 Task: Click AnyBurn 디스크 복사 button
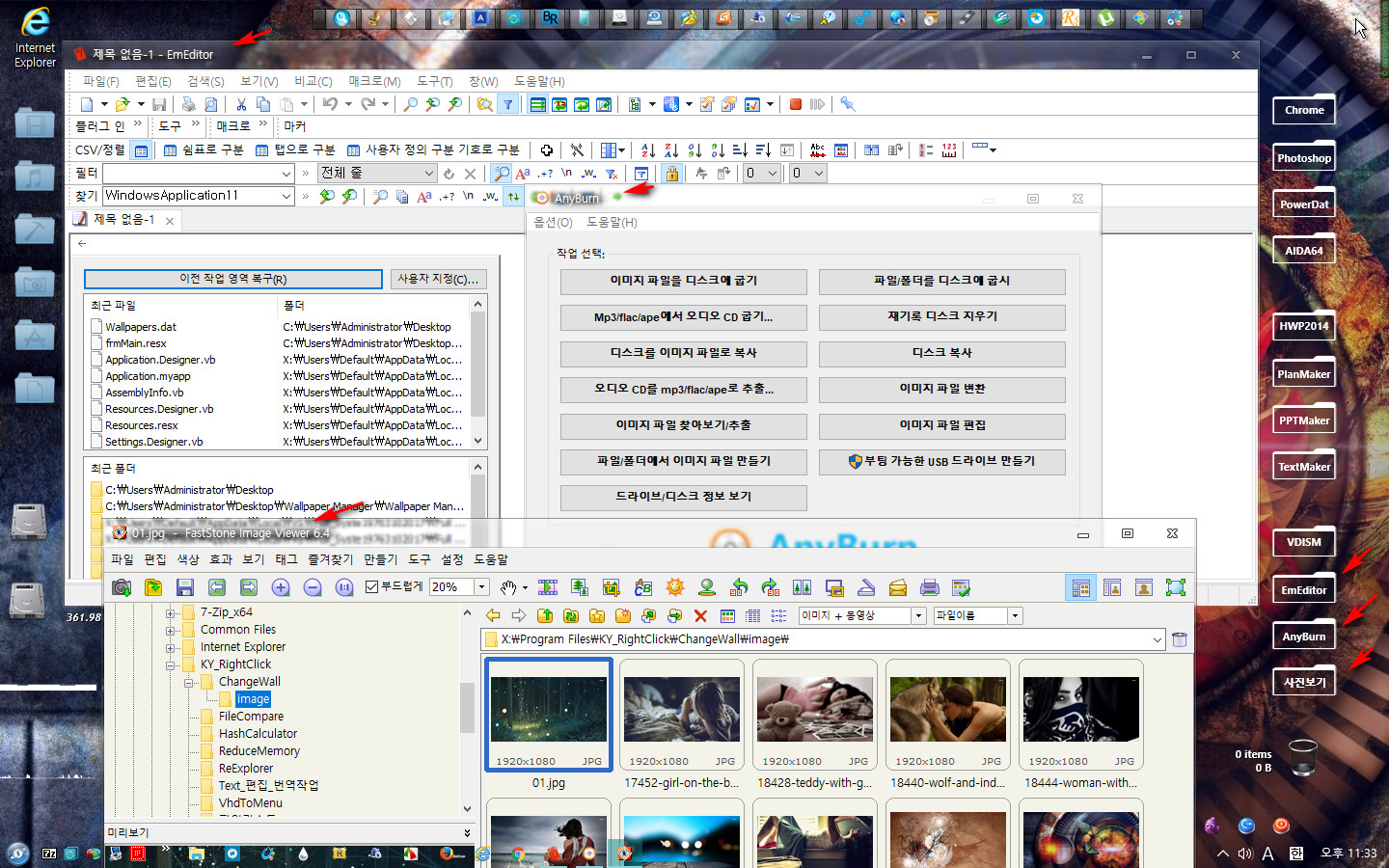(942, 353)
